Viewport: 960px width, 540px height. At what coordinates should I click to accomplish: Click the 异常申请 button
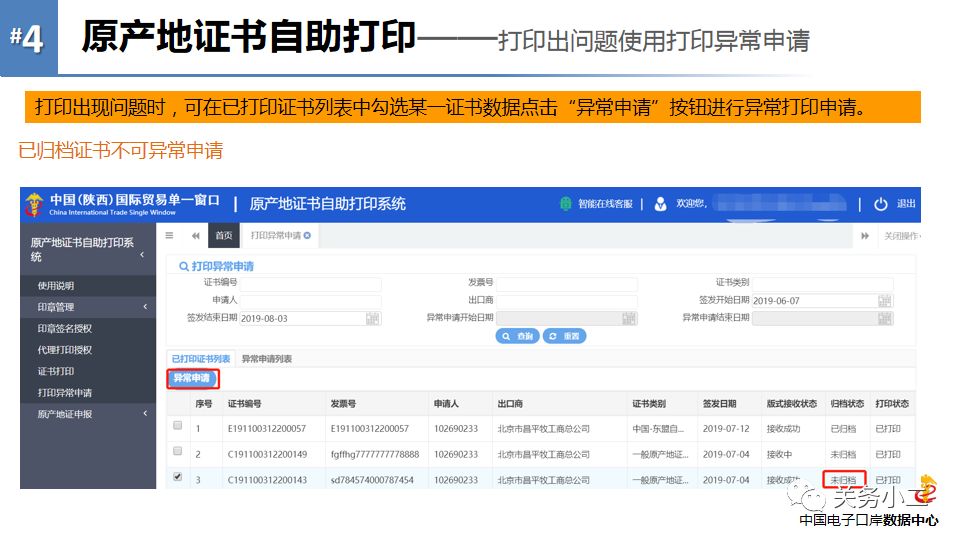point(192,378)
